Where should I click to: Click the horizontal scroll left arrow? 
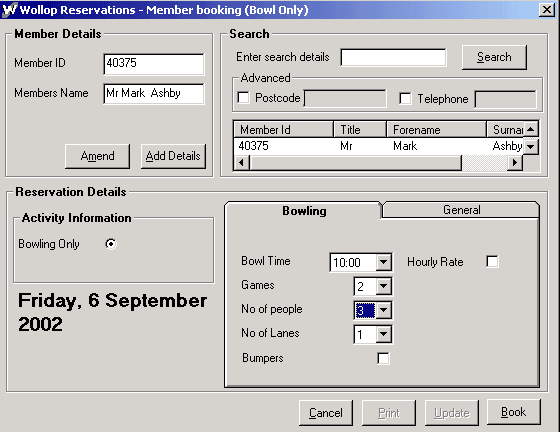pos(242,163)
